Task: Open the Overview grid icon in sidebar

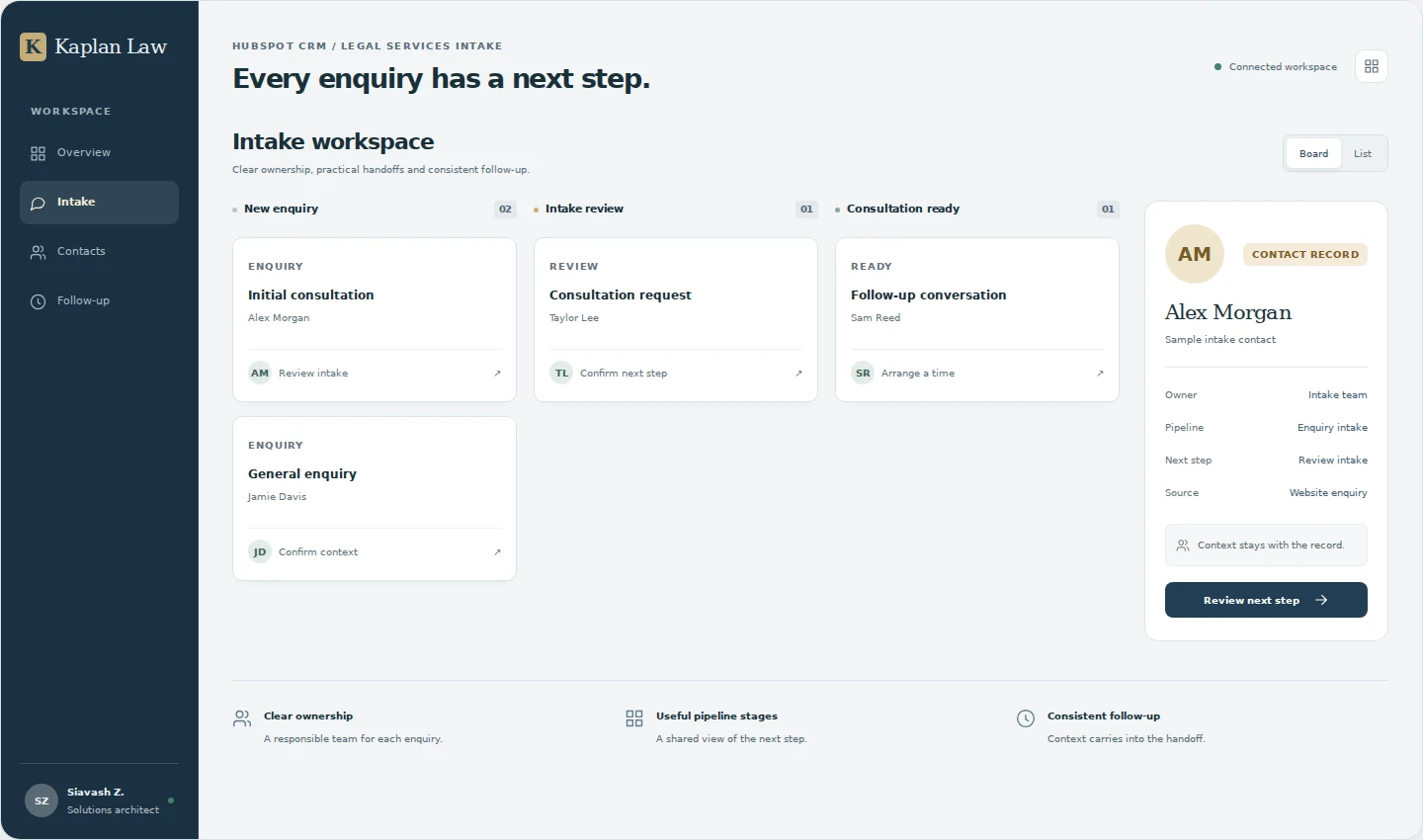Action: point(38,153)
